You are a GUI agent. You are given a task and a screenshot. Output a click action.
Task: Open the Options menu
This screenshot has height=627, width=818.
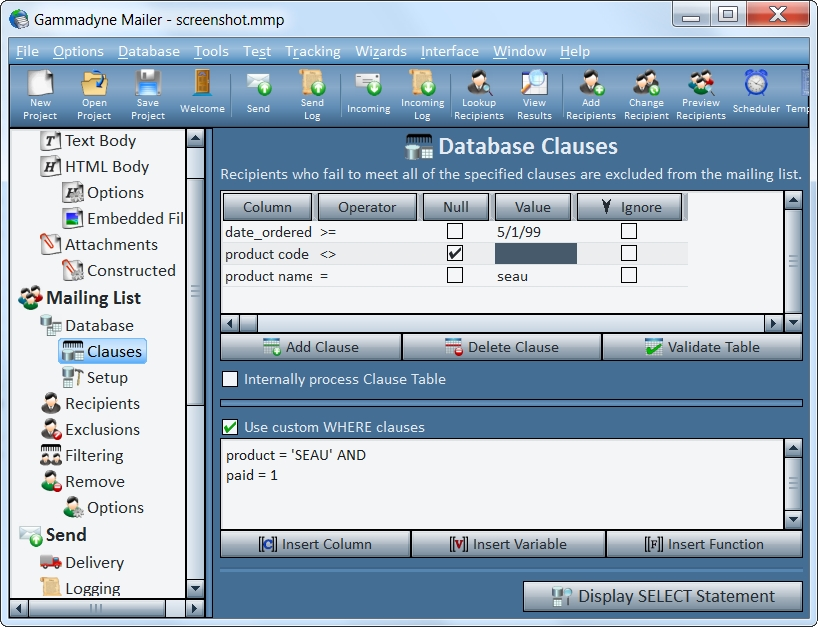78,51
